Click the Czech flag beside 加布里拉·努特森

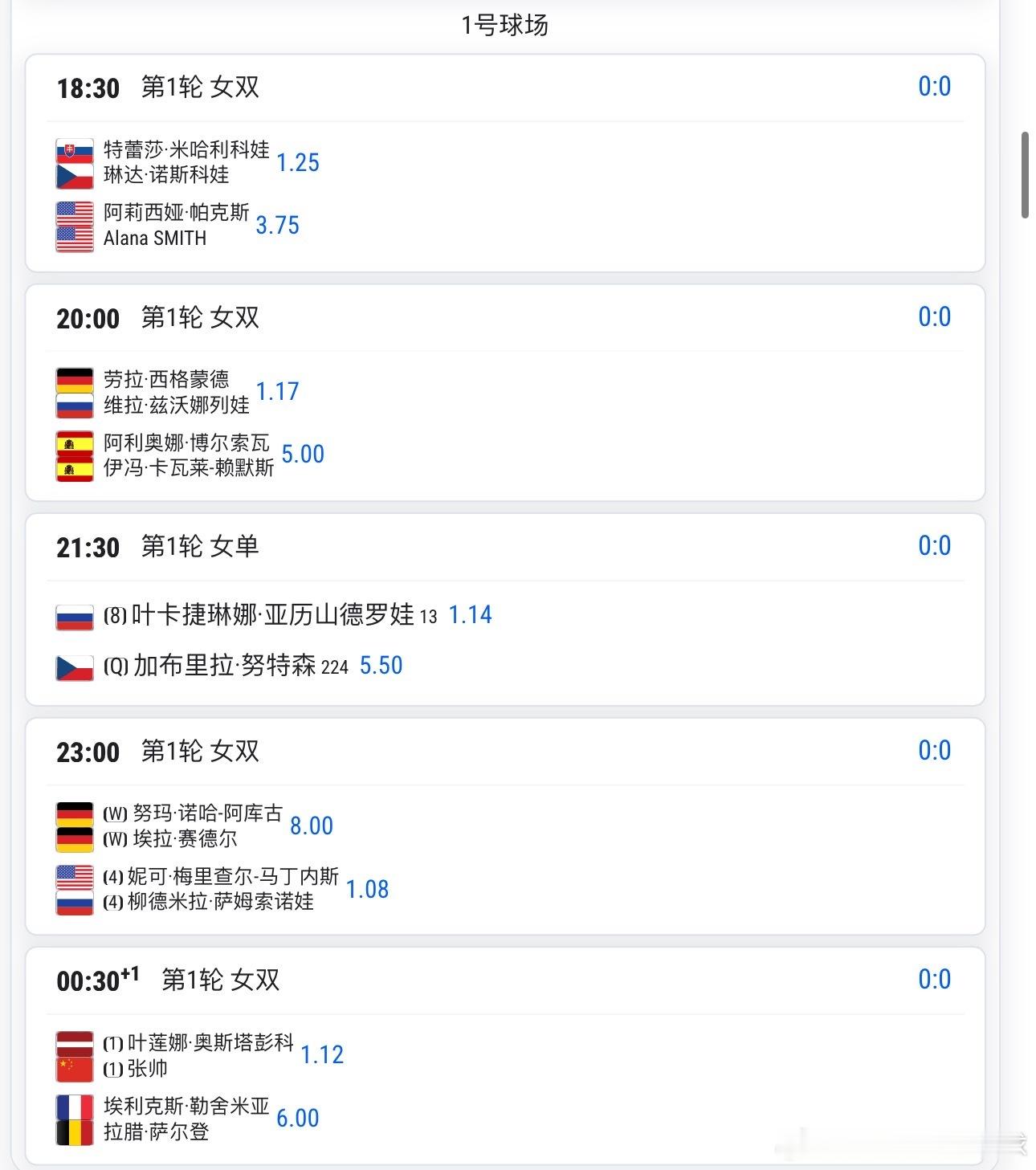coord(74,667)
